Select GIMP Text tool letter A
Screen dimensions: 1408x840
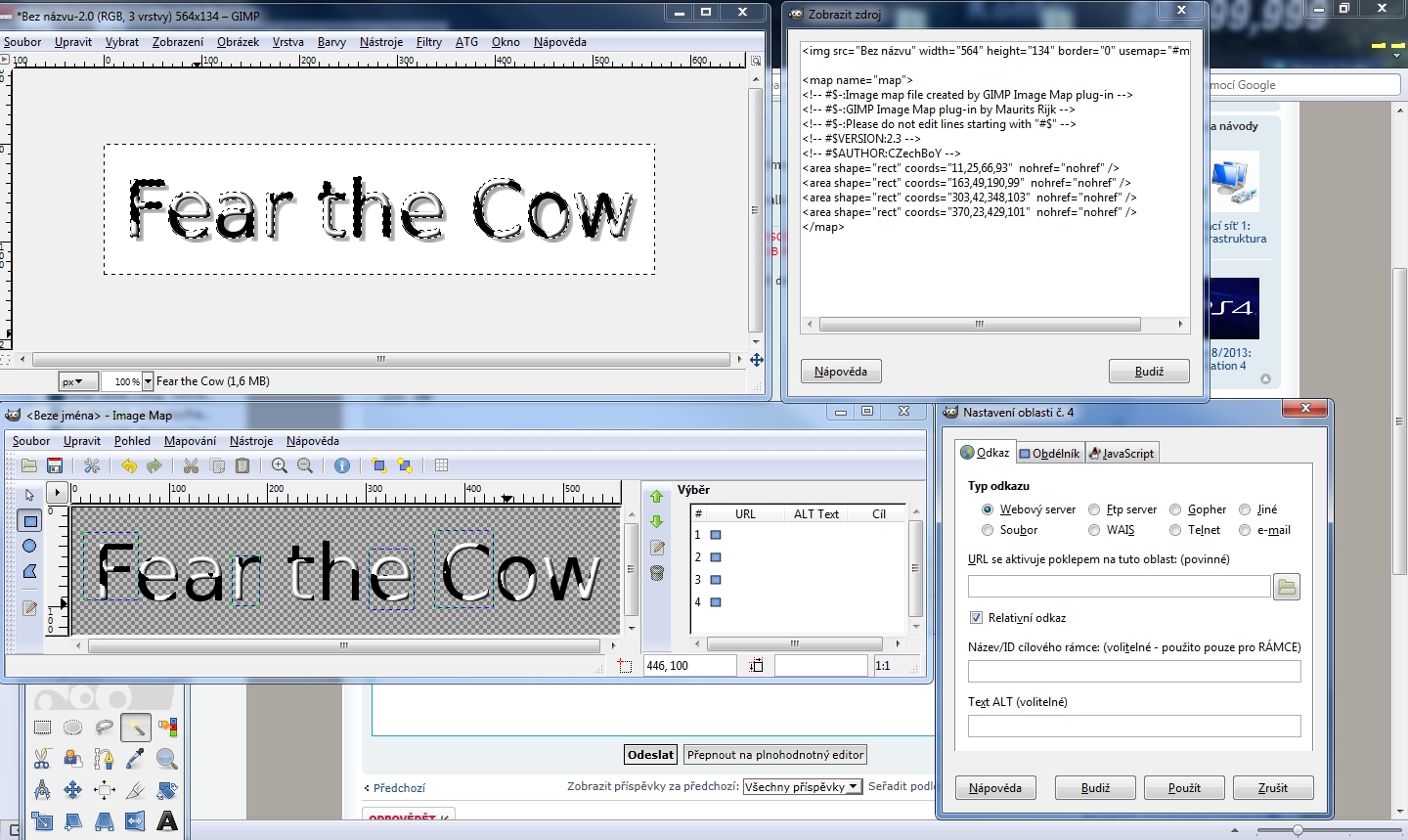167,821
